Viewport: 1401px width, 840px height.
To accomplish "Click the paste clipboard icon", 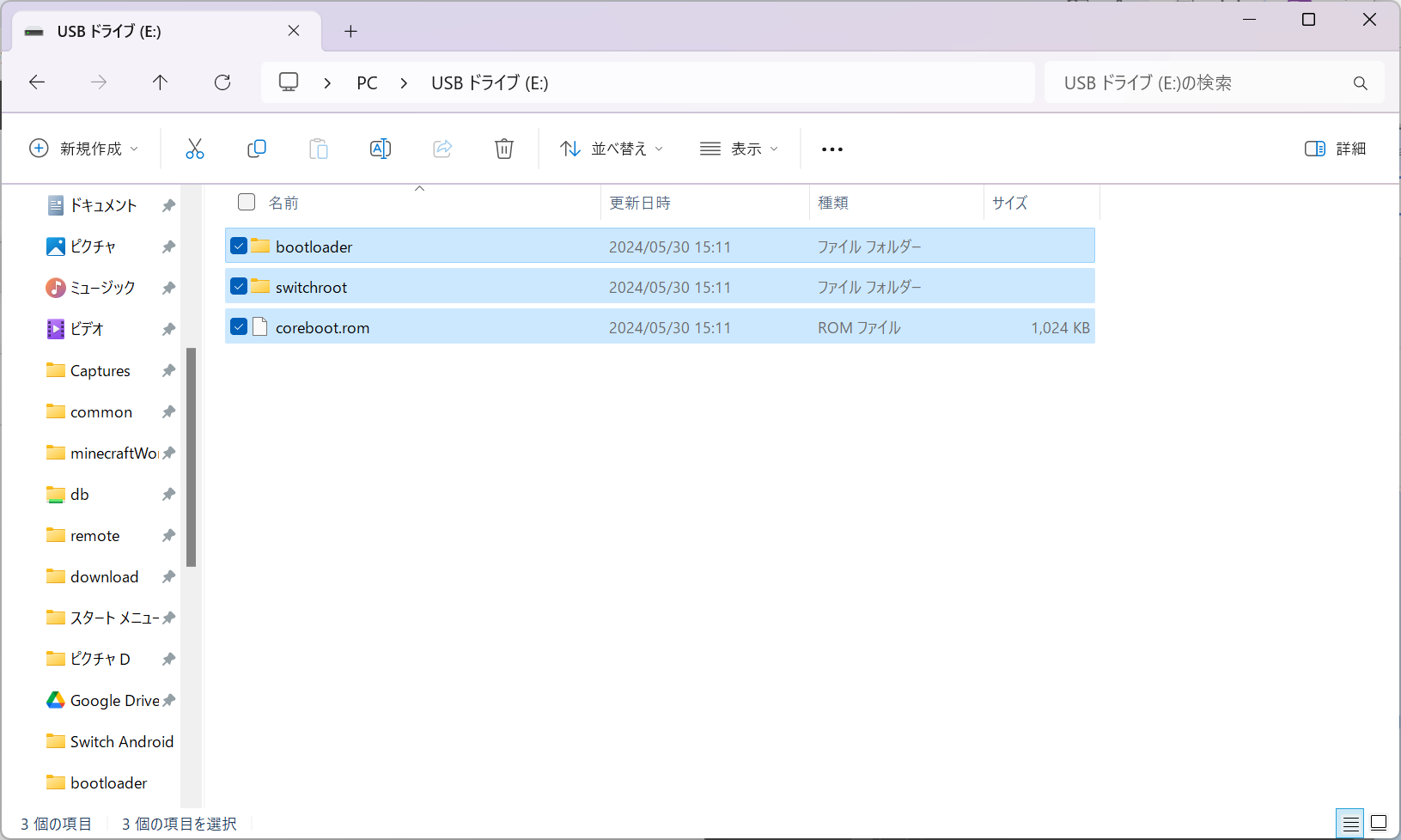I will (x=319, y=149).
